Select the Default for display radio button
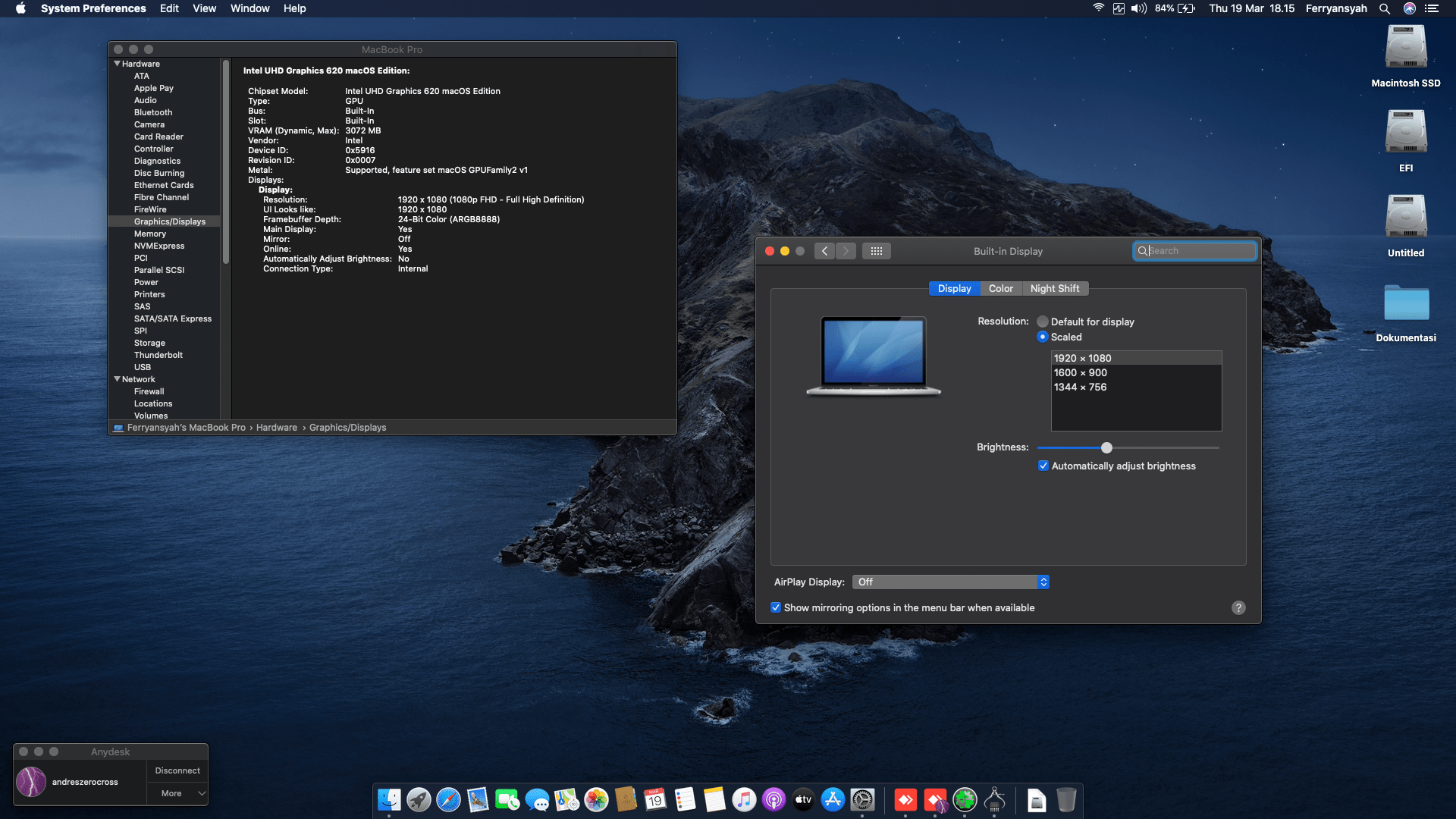The height and width of the screenshot is (819, 1456). (1043, 322)
